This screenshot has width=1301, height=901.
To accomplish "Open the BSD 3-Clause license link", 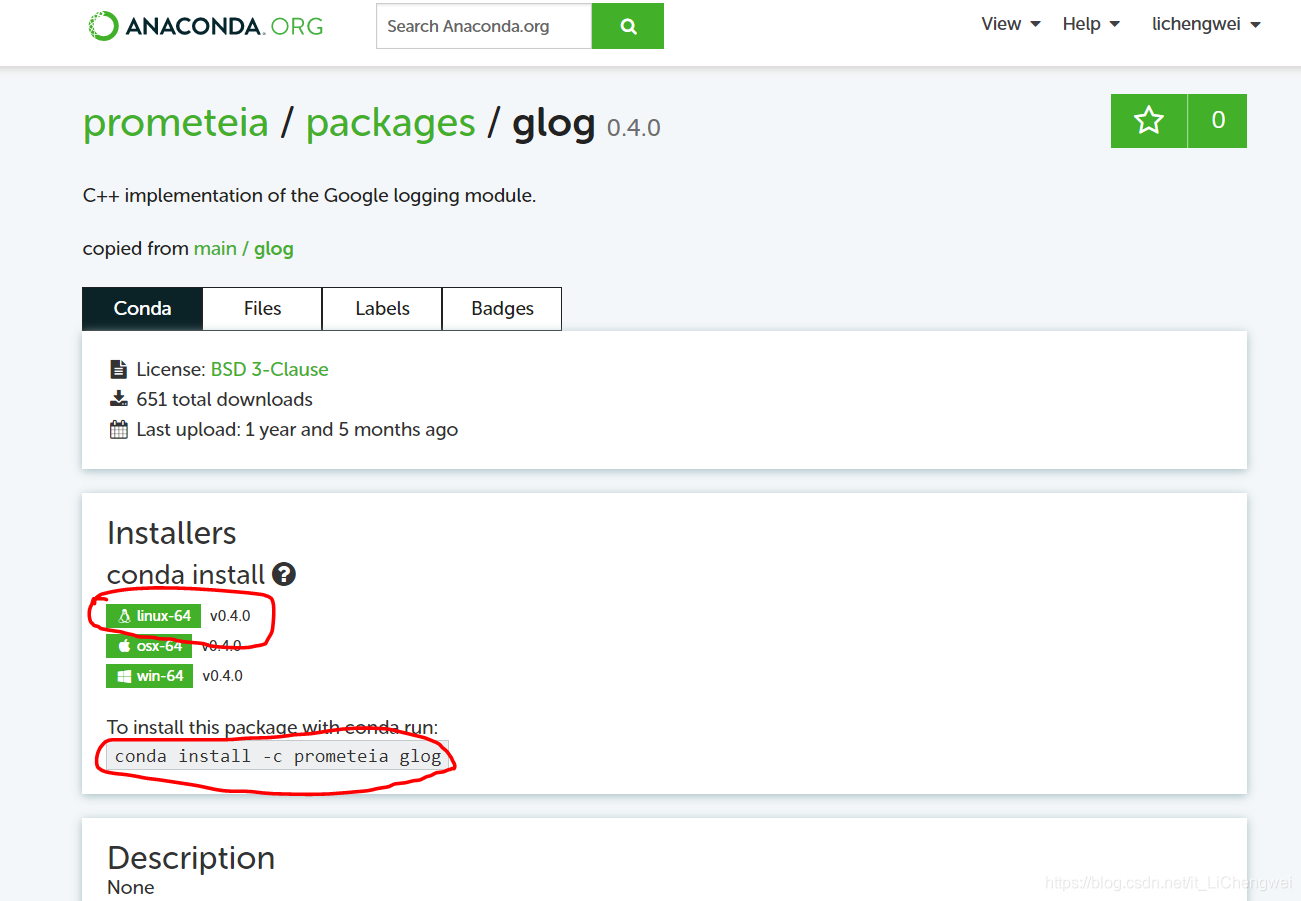I will point(269,370).
